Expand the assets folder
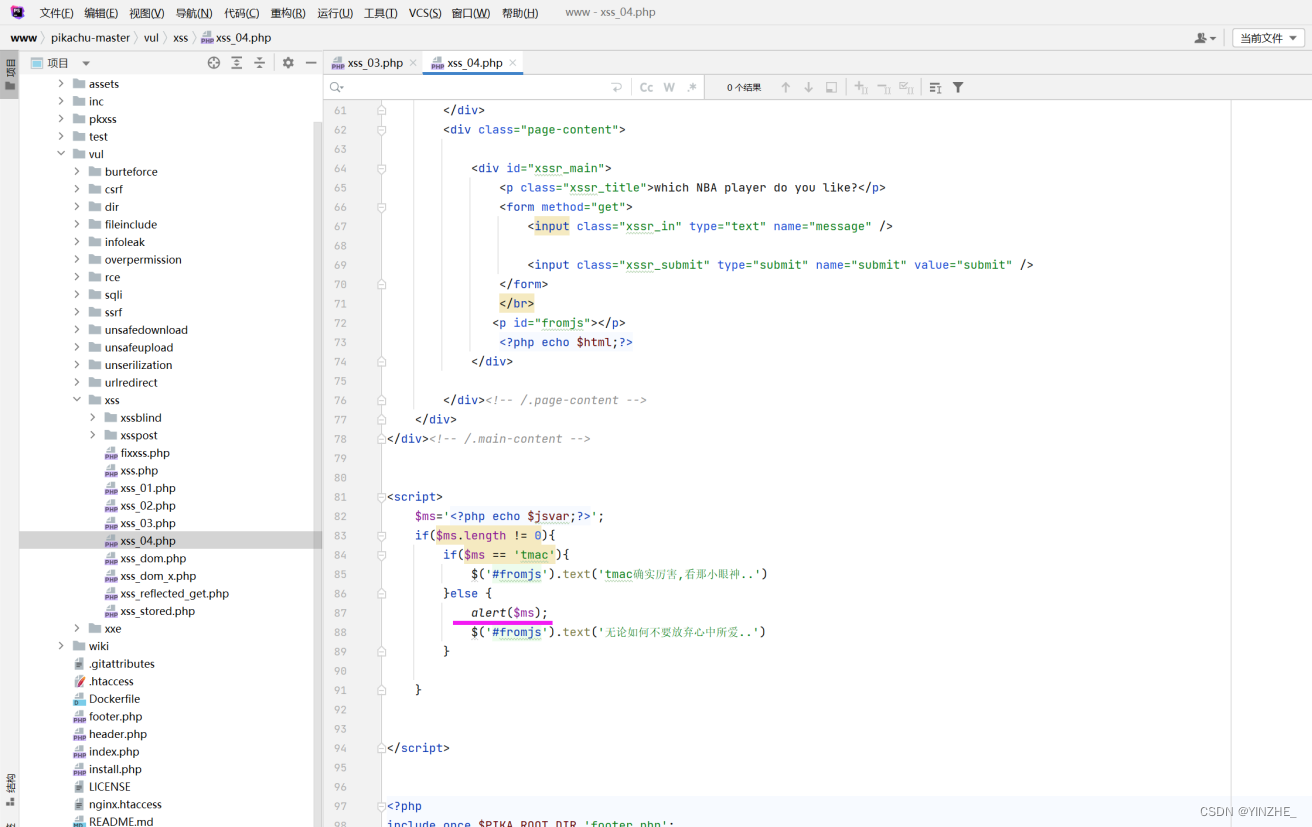The image size is (1312, 827). point(61,84)
